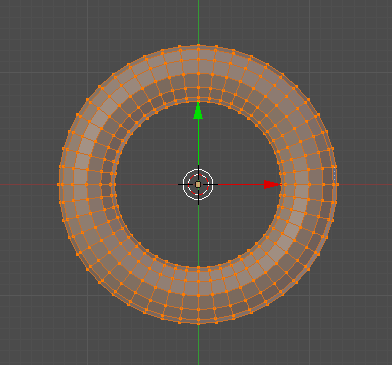This screenshot has width=392, height=365.
Task: Click the 3D cursor crosshair at torus center
Action: pos(198,185)
